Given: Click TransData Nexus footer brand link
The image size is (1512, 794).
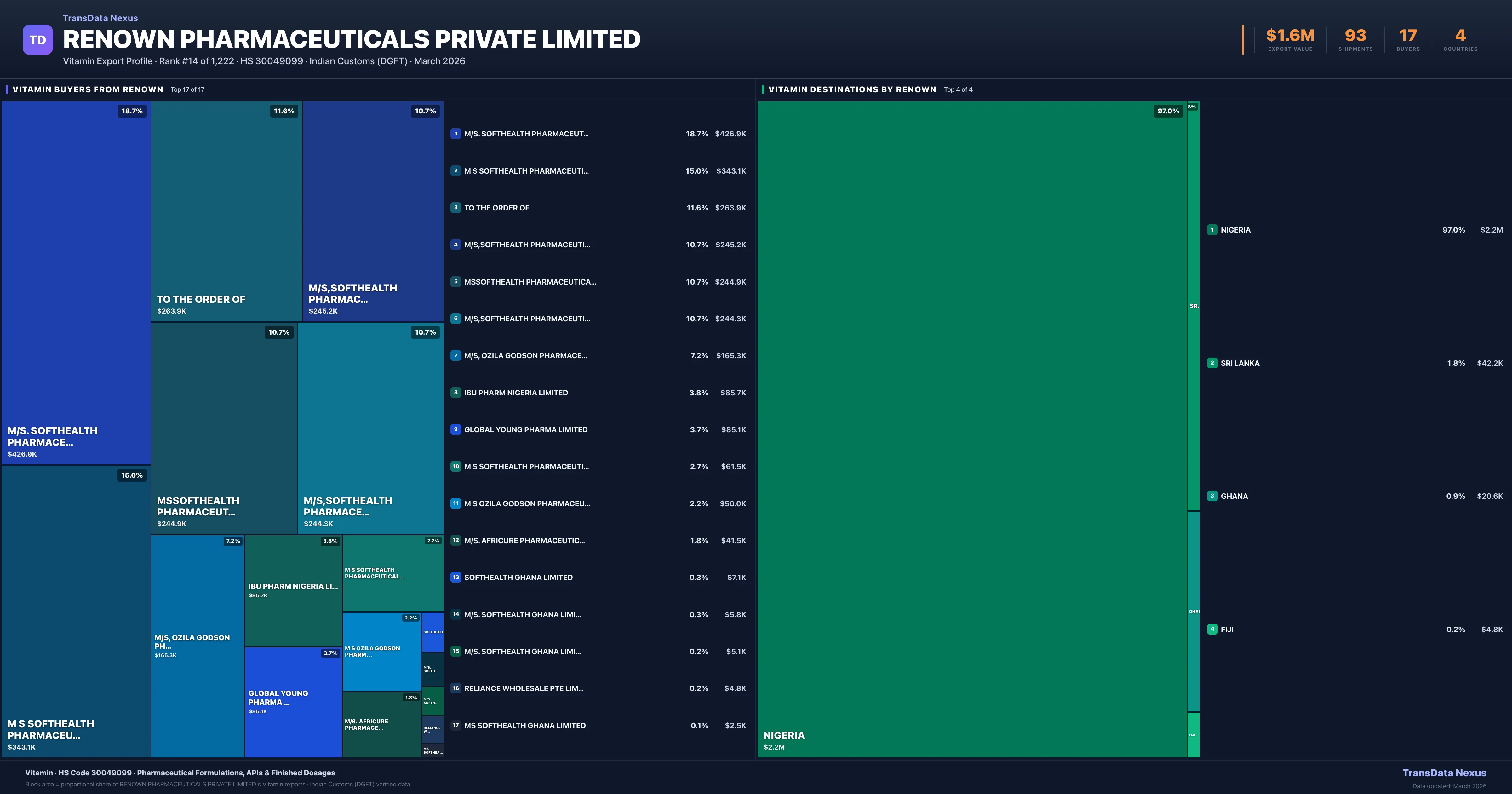Looking at the screenshot, I should point(1444,773).
